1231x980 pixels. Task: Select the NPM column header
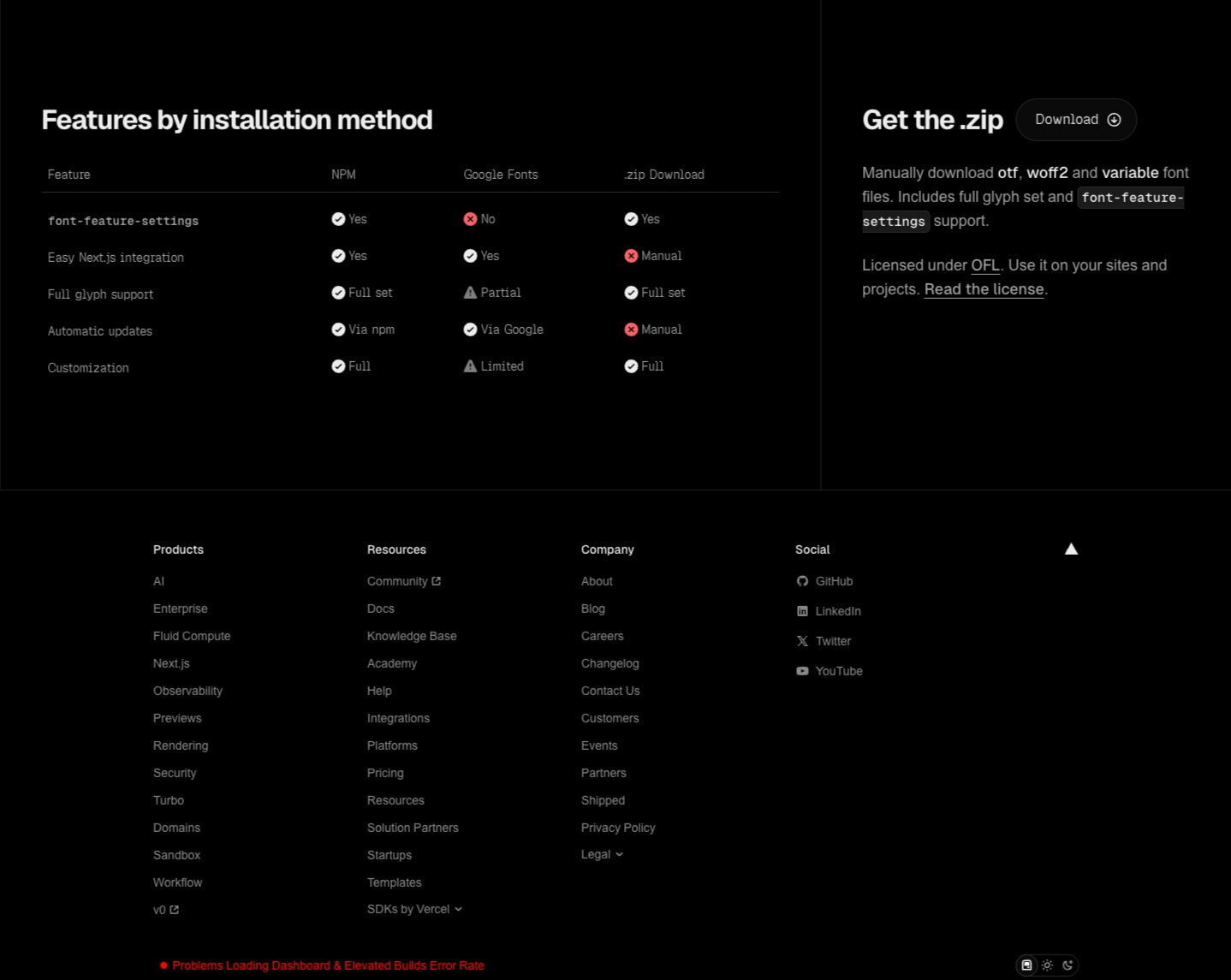(343, 175)
